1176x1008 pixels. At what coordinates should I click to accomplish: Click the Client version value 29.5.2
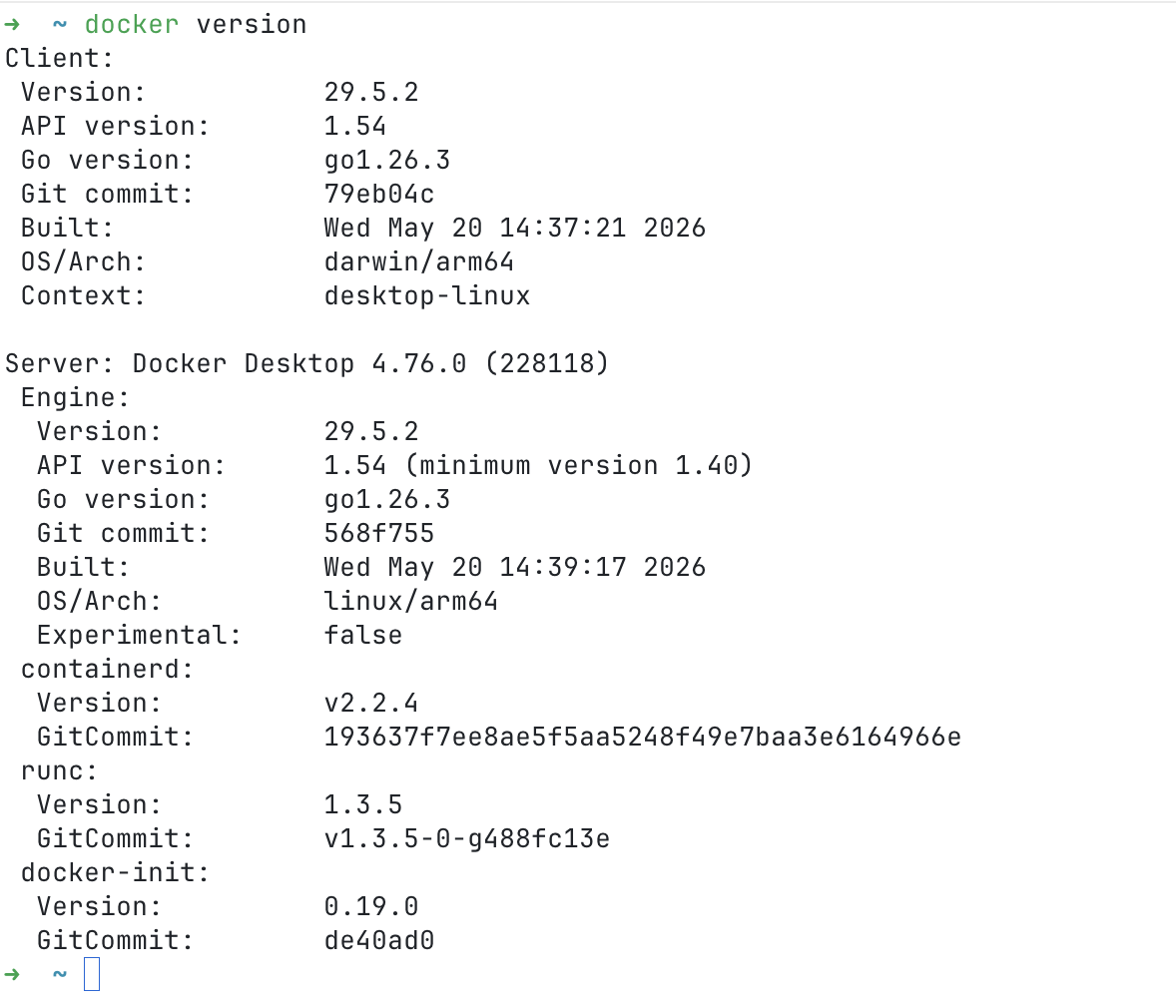tap(371, 92)
